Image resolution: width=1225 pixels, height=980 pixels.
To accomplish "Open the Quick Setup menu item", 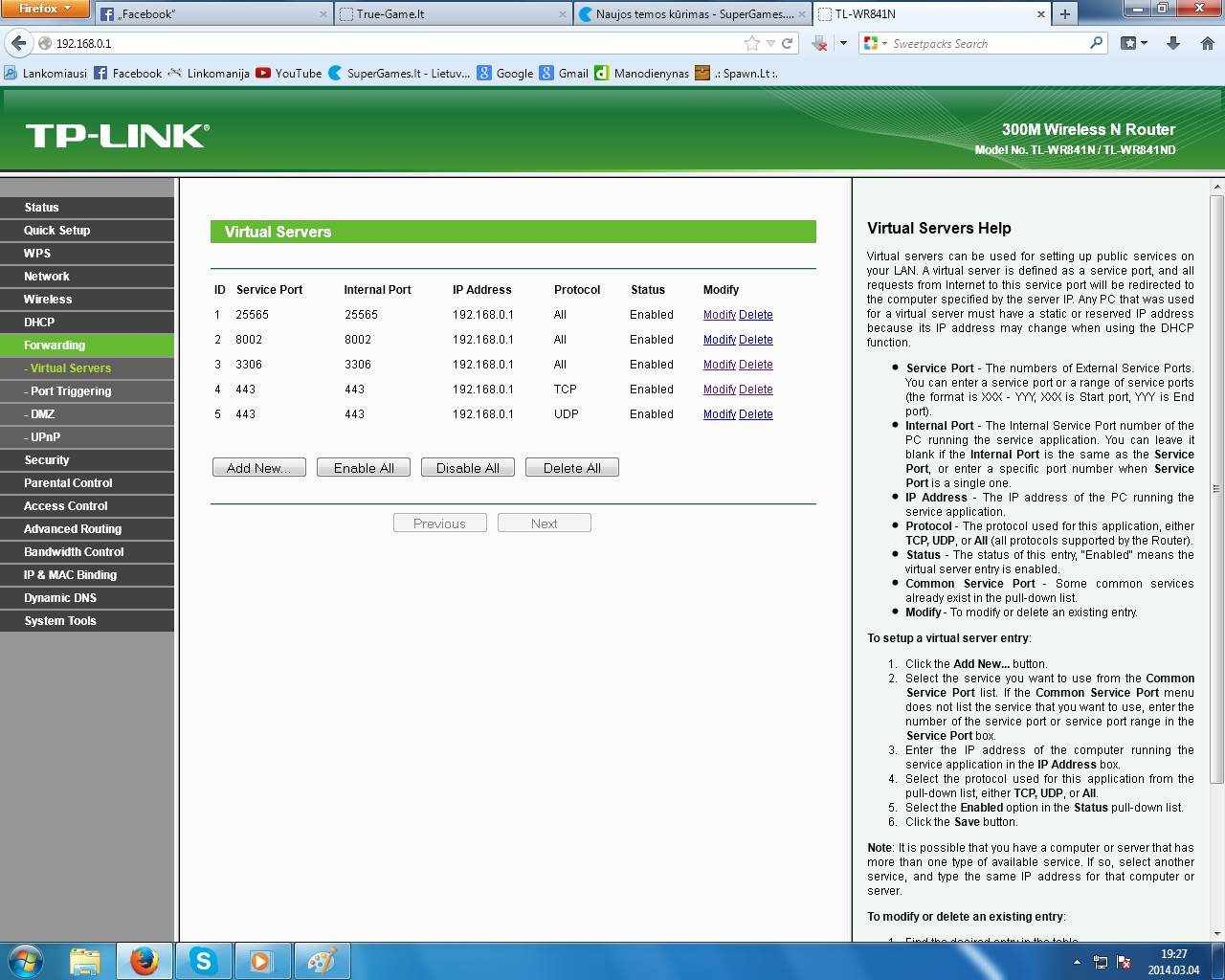I will [87, 230].
